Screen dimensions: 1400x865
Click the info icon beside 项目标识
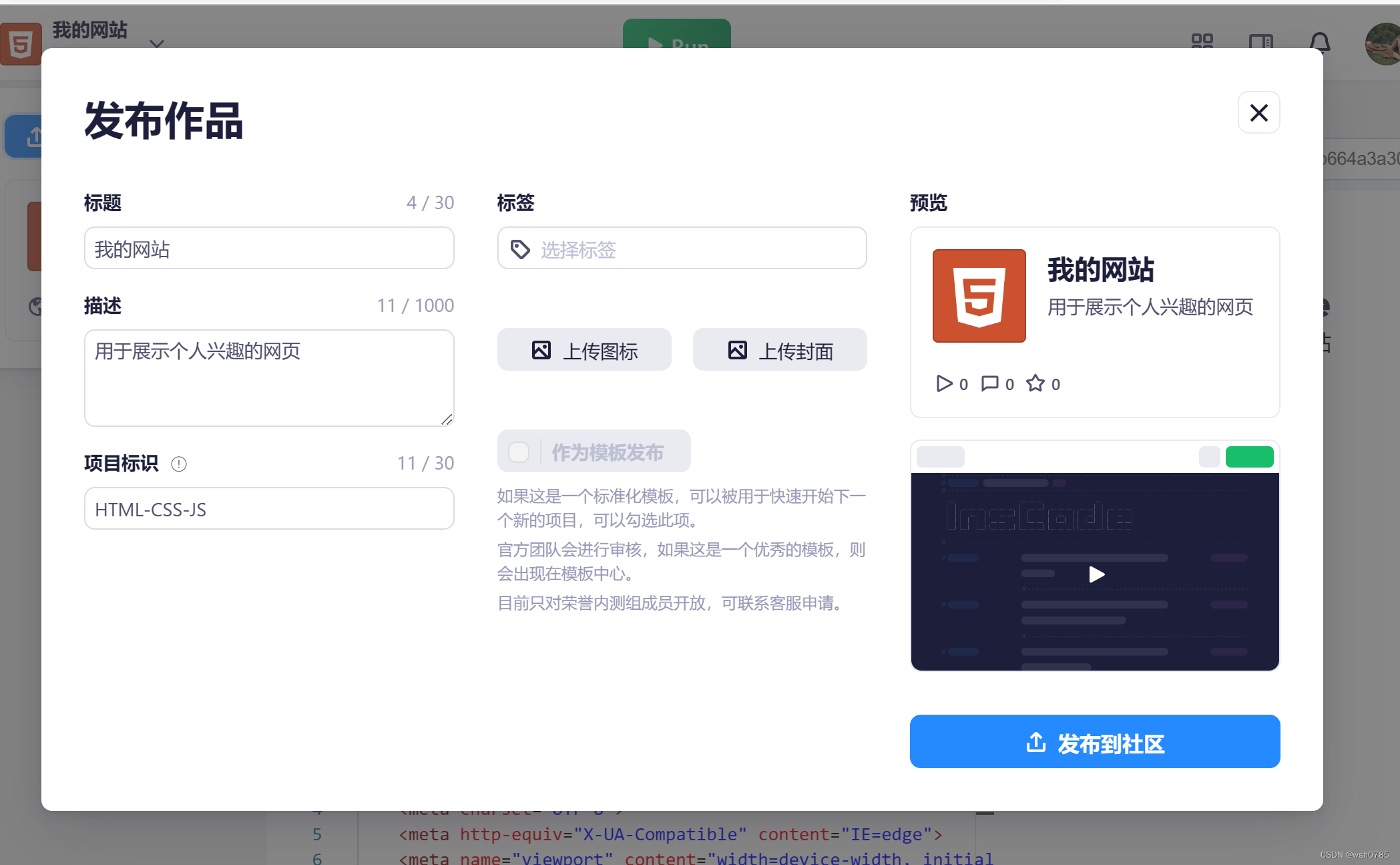click(x=179, y=464)
